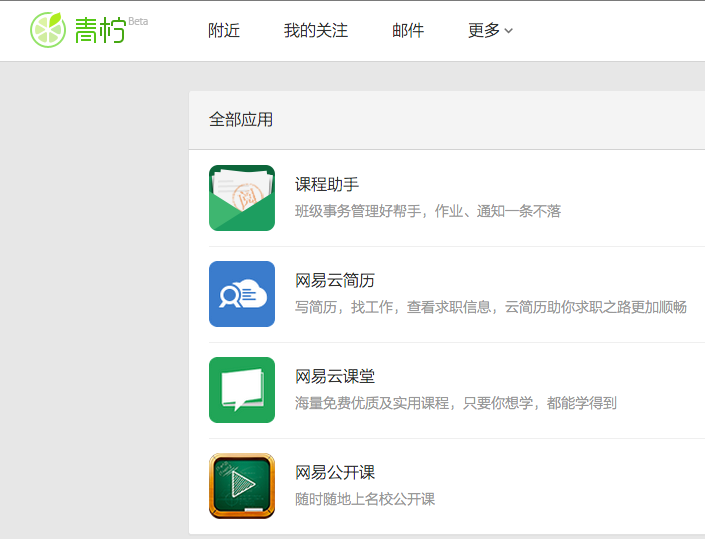This screenshot has width=705, height=539.
Task: Click the Beta label beside the logo
Action: 138,21
